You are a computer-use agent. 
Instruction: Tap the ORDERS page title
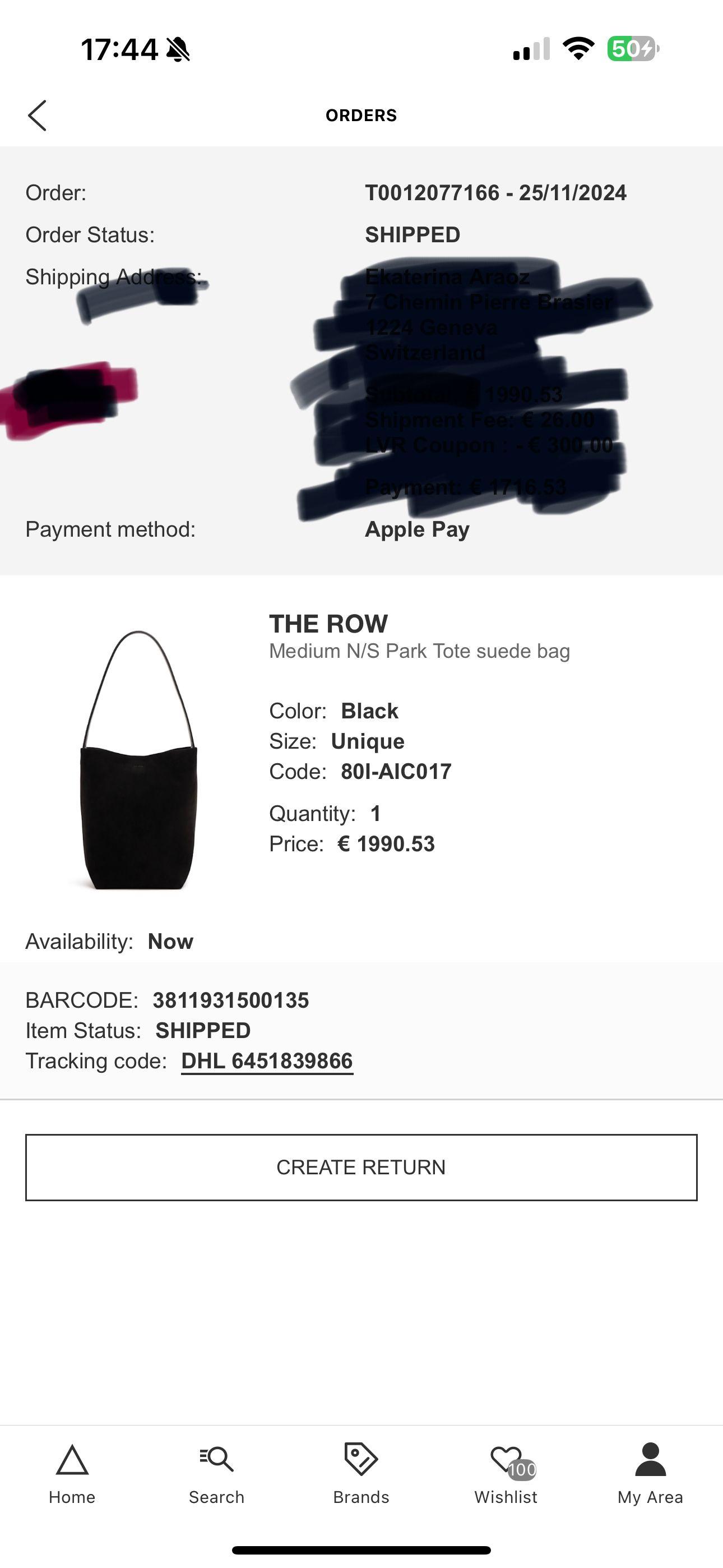coord(361,115)
